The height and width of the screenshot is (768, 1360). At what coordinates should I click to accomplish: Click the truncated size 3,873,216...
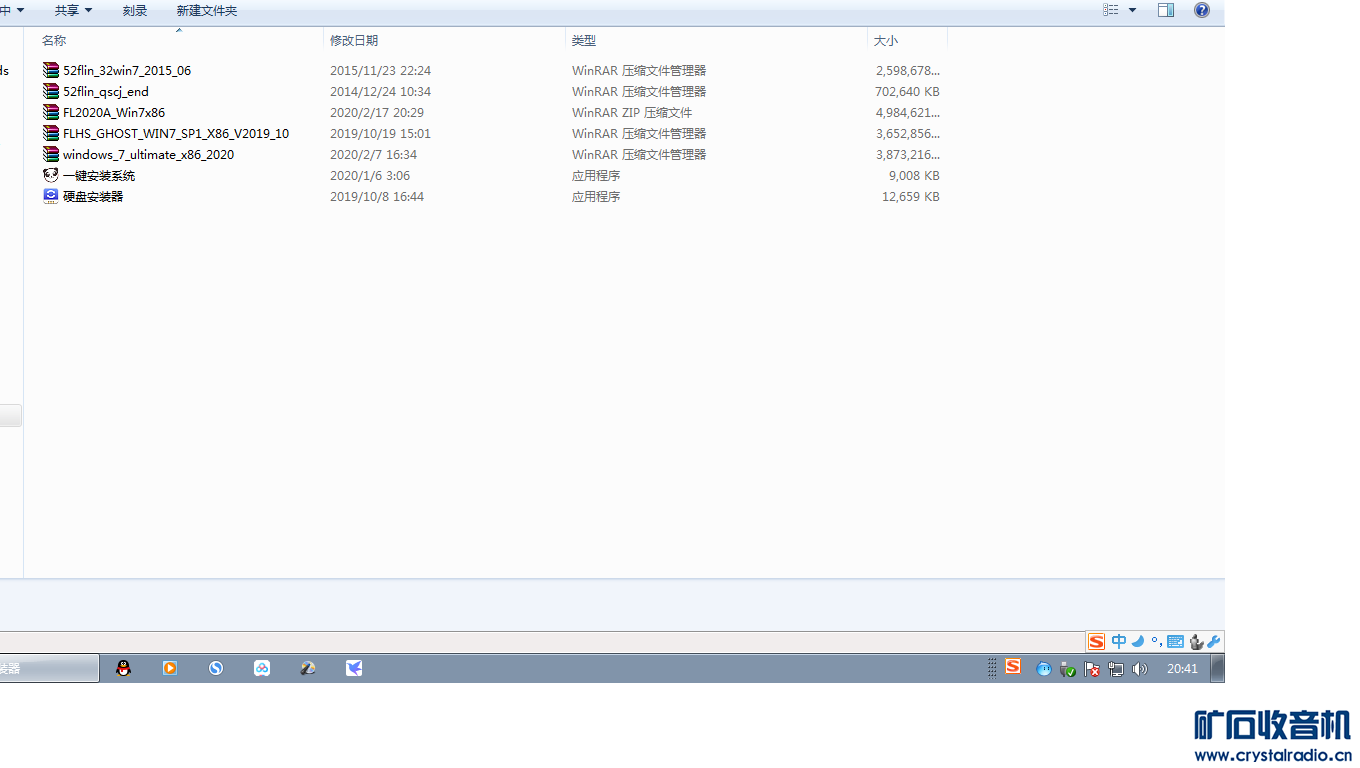[x=908, y=154]
